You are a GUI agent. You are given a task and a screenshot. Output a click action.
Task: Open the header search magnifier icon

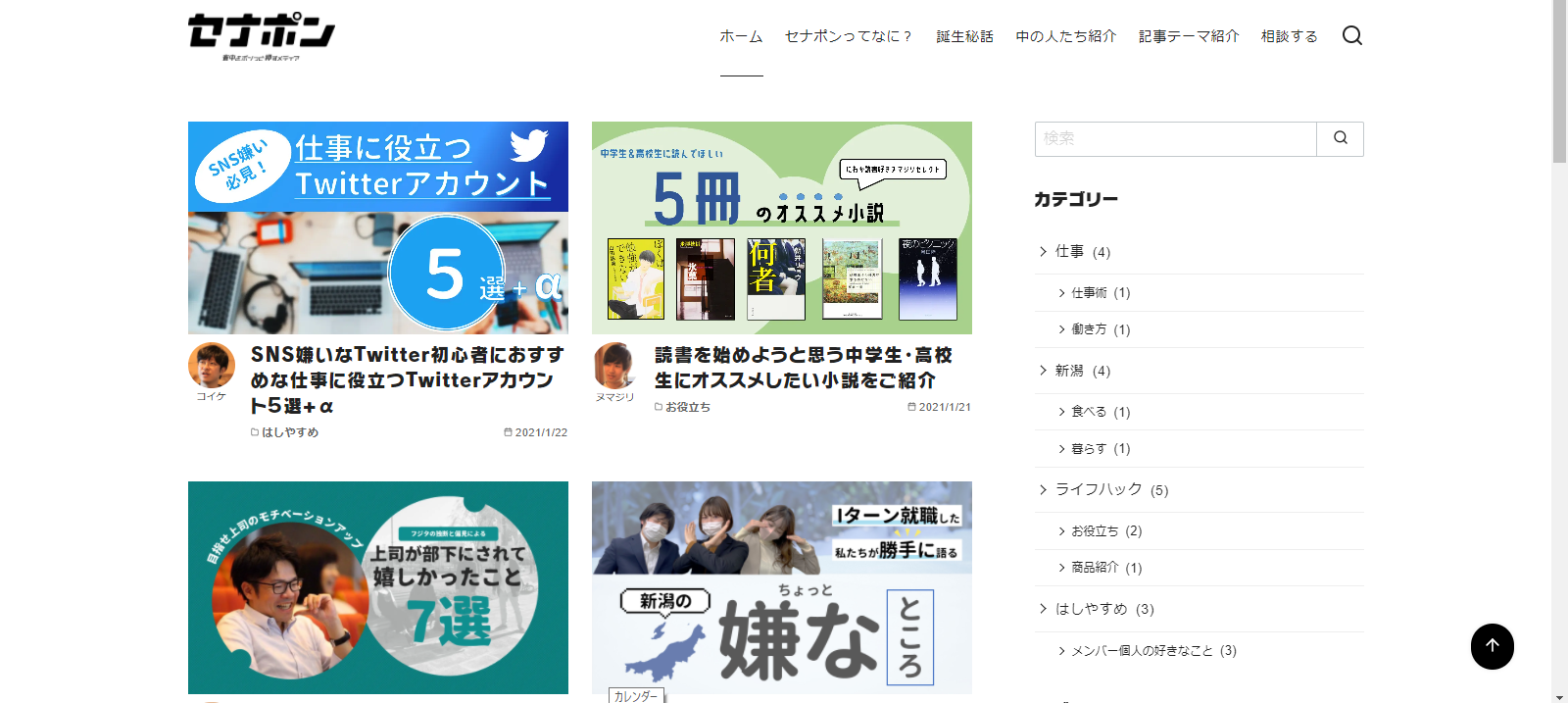[x=1352, y=36]
